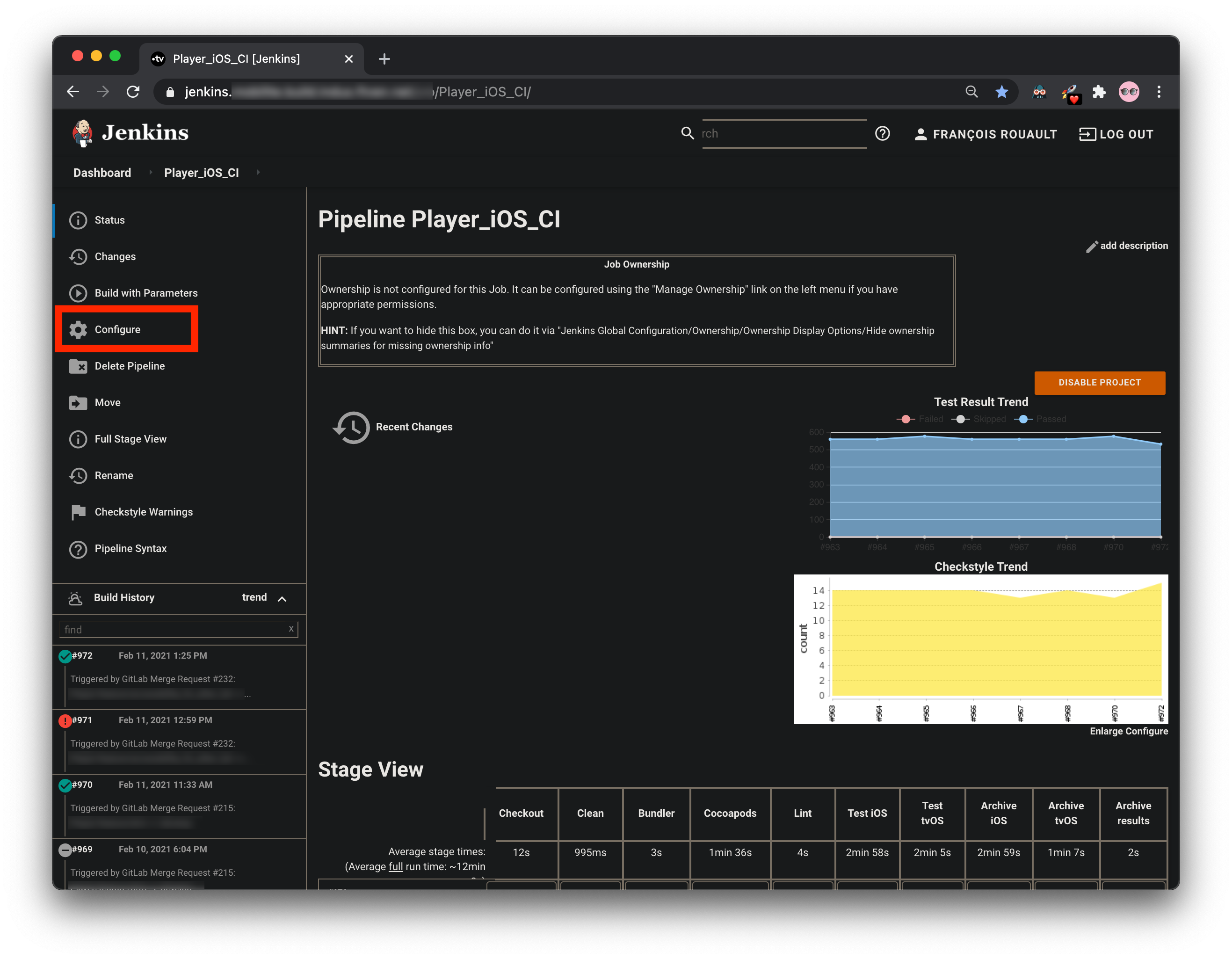Click the Recent Changes clock icon
1232x959 pixels.
pyautogui.click(x=351, y=427)
